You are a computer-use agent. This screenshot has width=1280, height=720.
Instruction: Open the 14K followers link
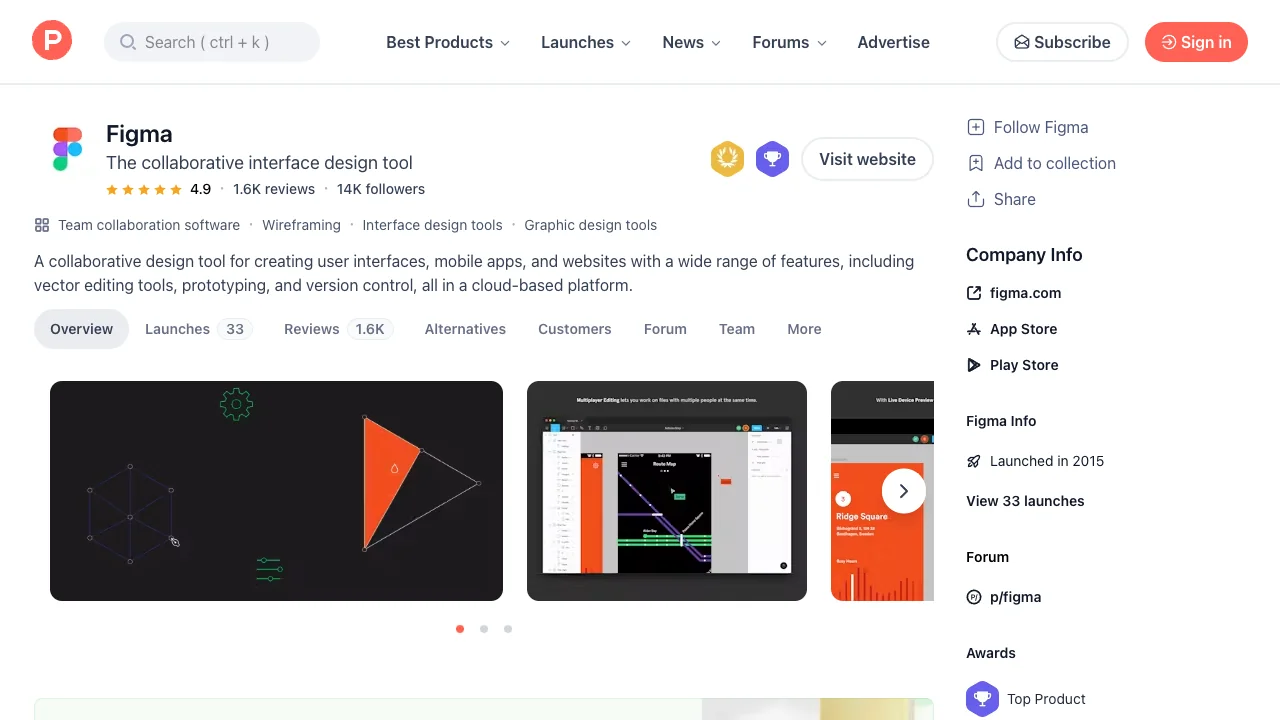[x=381, y=189]
